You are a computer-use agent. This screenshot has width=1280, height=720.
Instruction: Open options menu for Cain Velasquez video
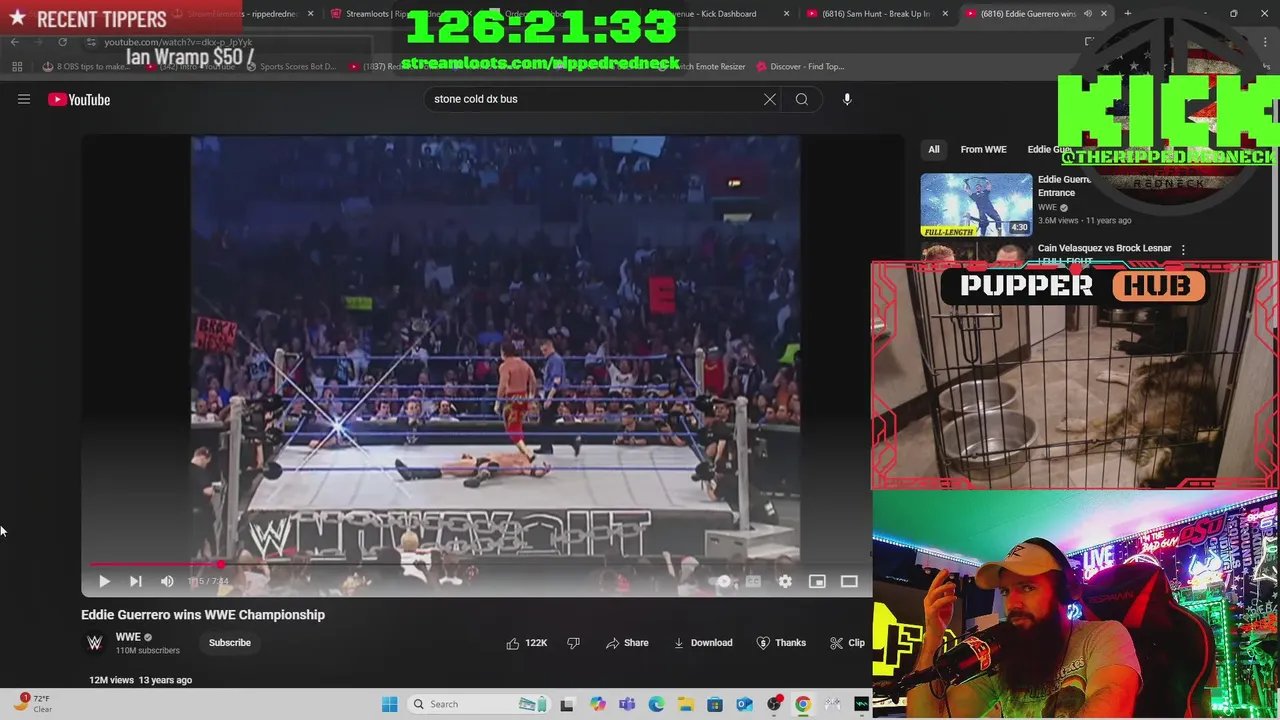pyautogui.click(x=1183, y=249)
